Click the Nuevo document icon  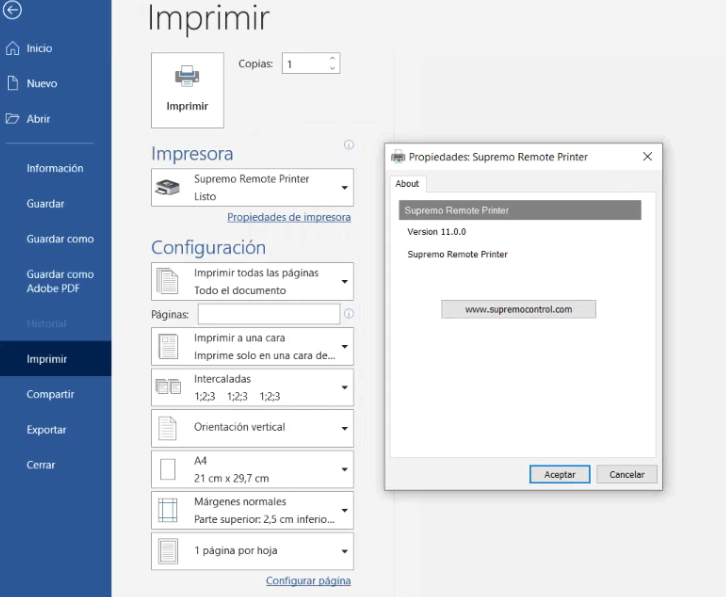point(13,83)
